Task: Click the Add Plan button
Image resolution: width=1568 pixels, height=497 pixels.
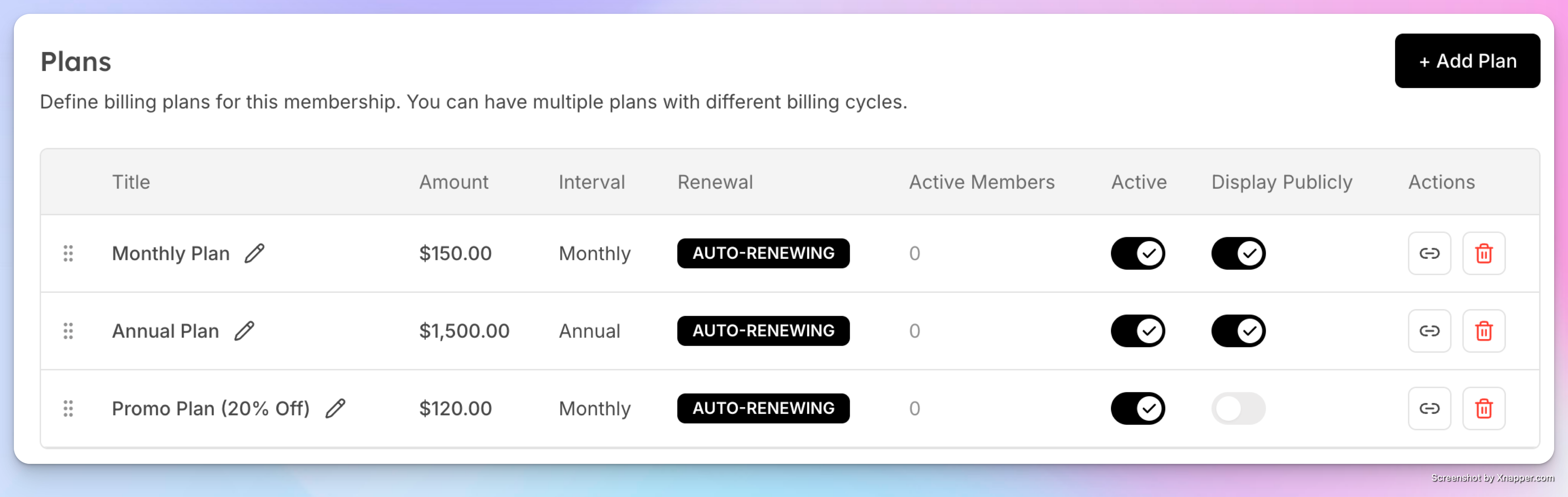Action: 1467,61
